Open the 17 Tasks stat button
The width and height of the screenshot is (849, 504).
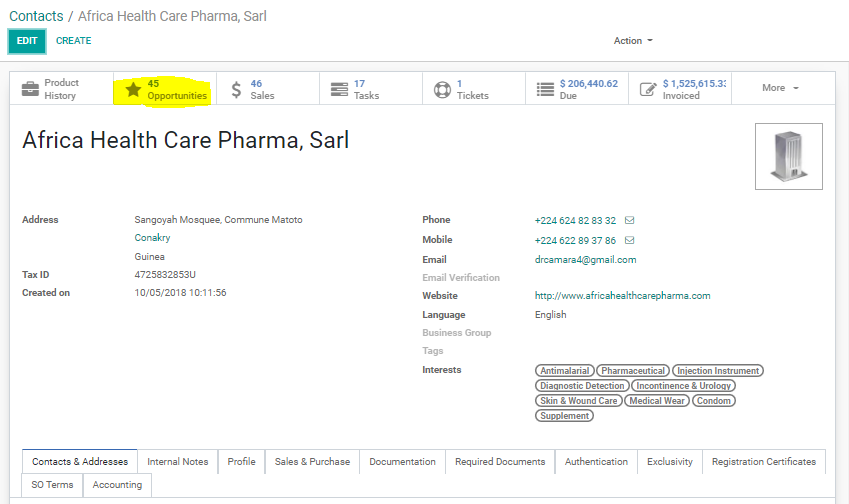(x=371, y=89)
